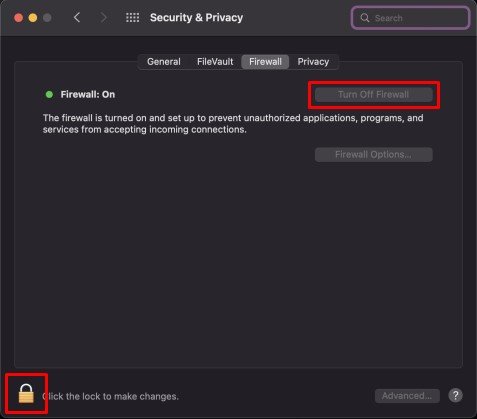The image size is (477, 419).
Task: Open help with the question mark button
Action: click(455, 396)
